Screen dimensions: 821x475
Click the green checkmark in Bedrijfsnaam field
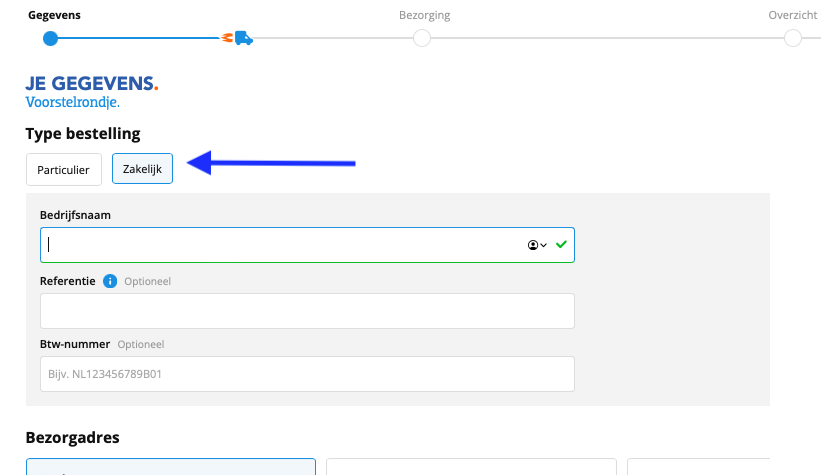coord(561,245)
